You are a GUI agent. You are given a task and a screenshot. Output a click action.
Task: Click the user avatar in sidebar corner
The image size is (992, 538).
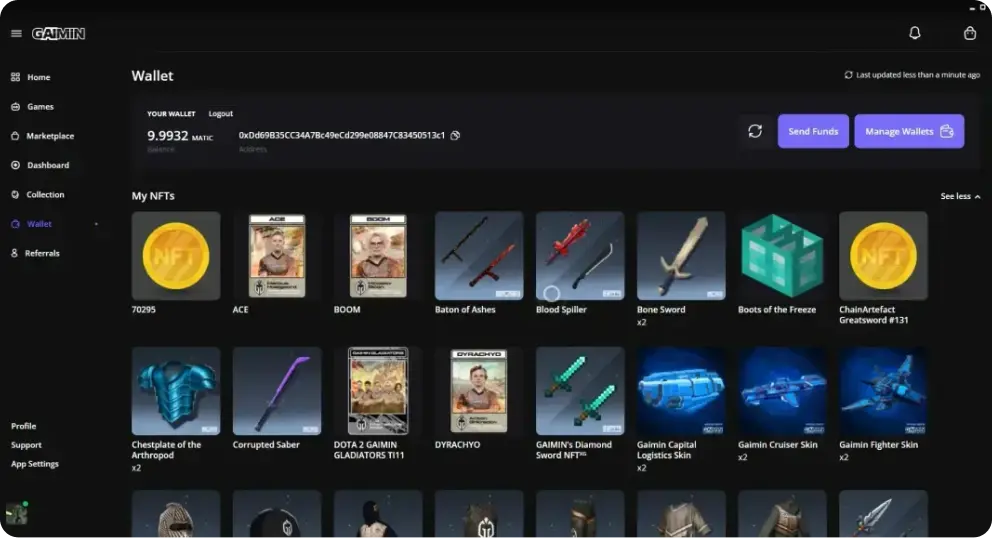pyautogui.click(x=16, y=513)
